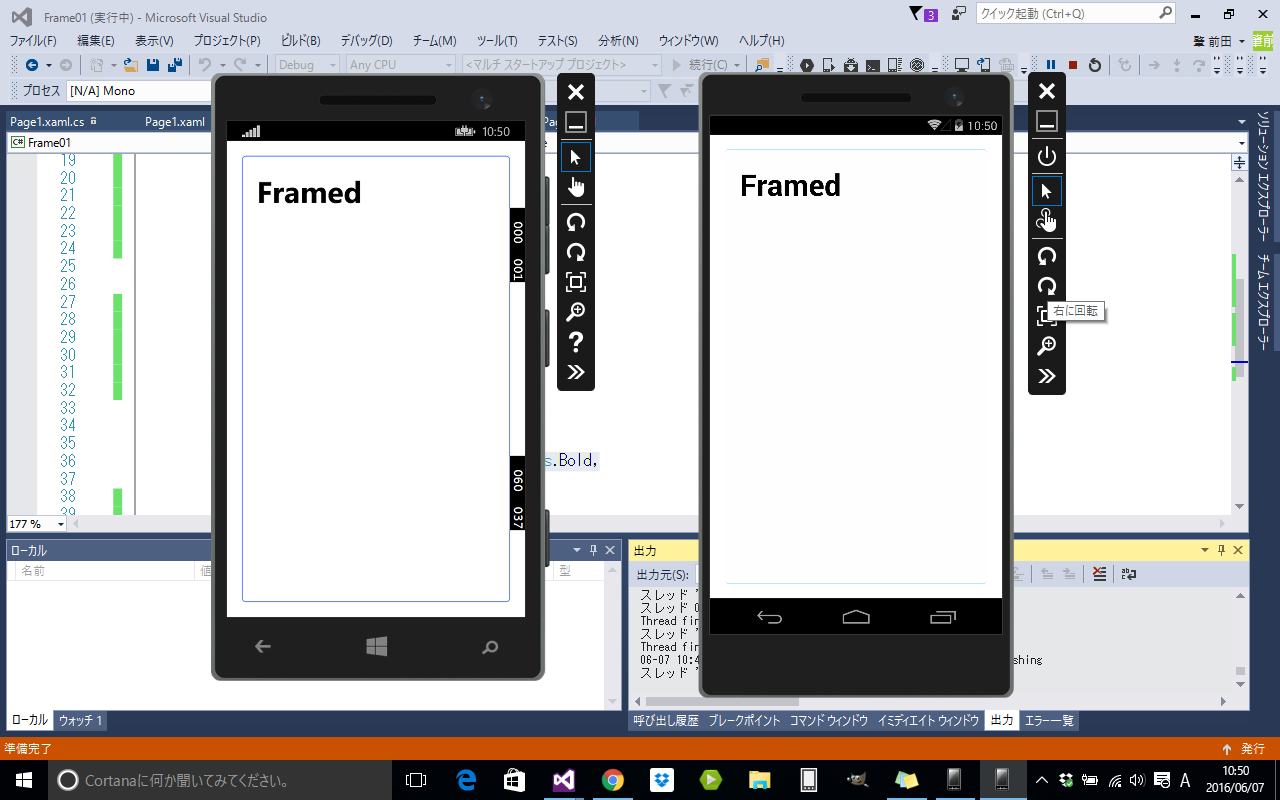This screenshot has height=800, width=1280.
Task: Toggle auto-hide pin on the ローカル panel
Action: click(x=594, y=549)
